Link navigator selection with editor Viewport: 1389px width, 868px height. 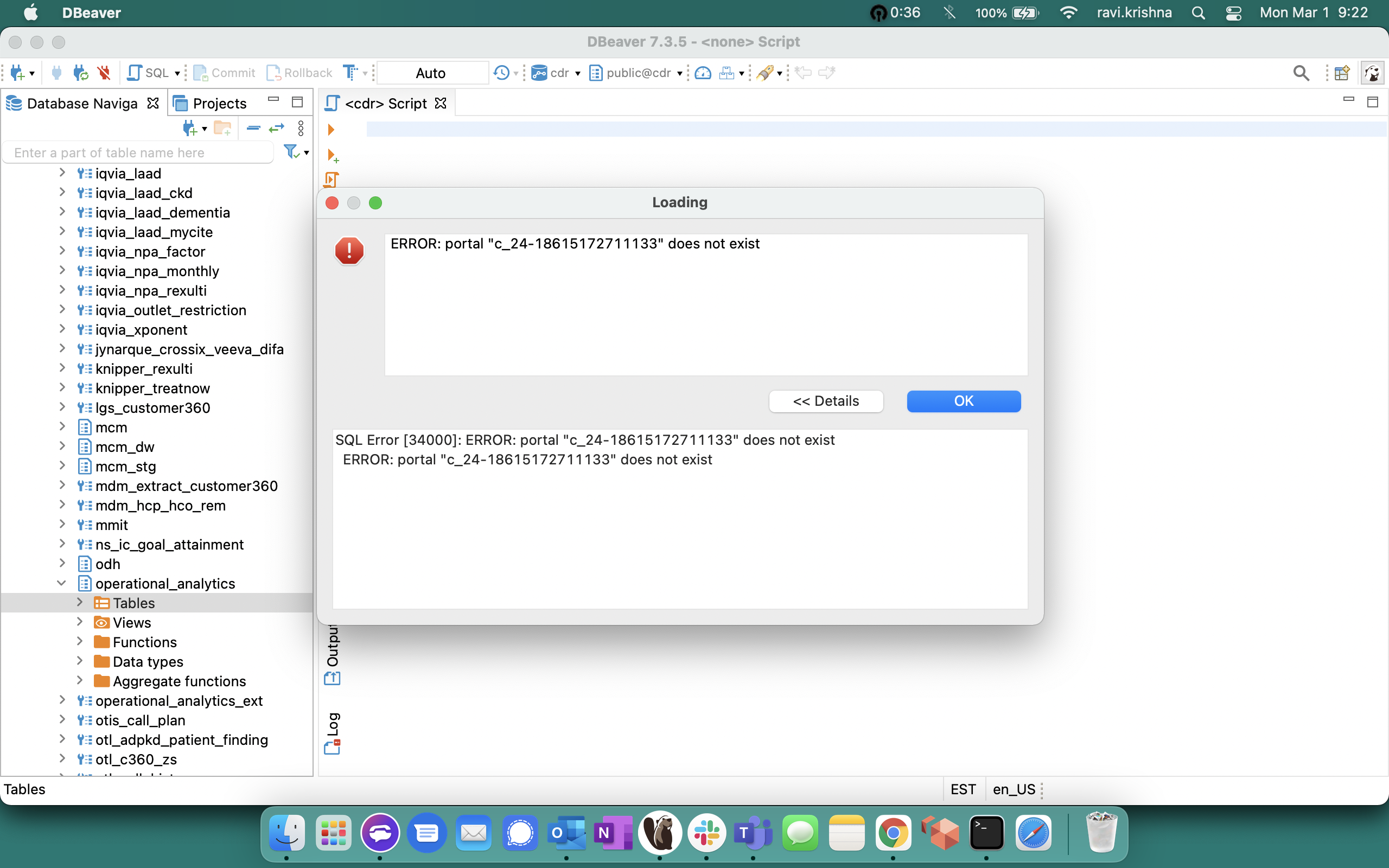point(276,128)
